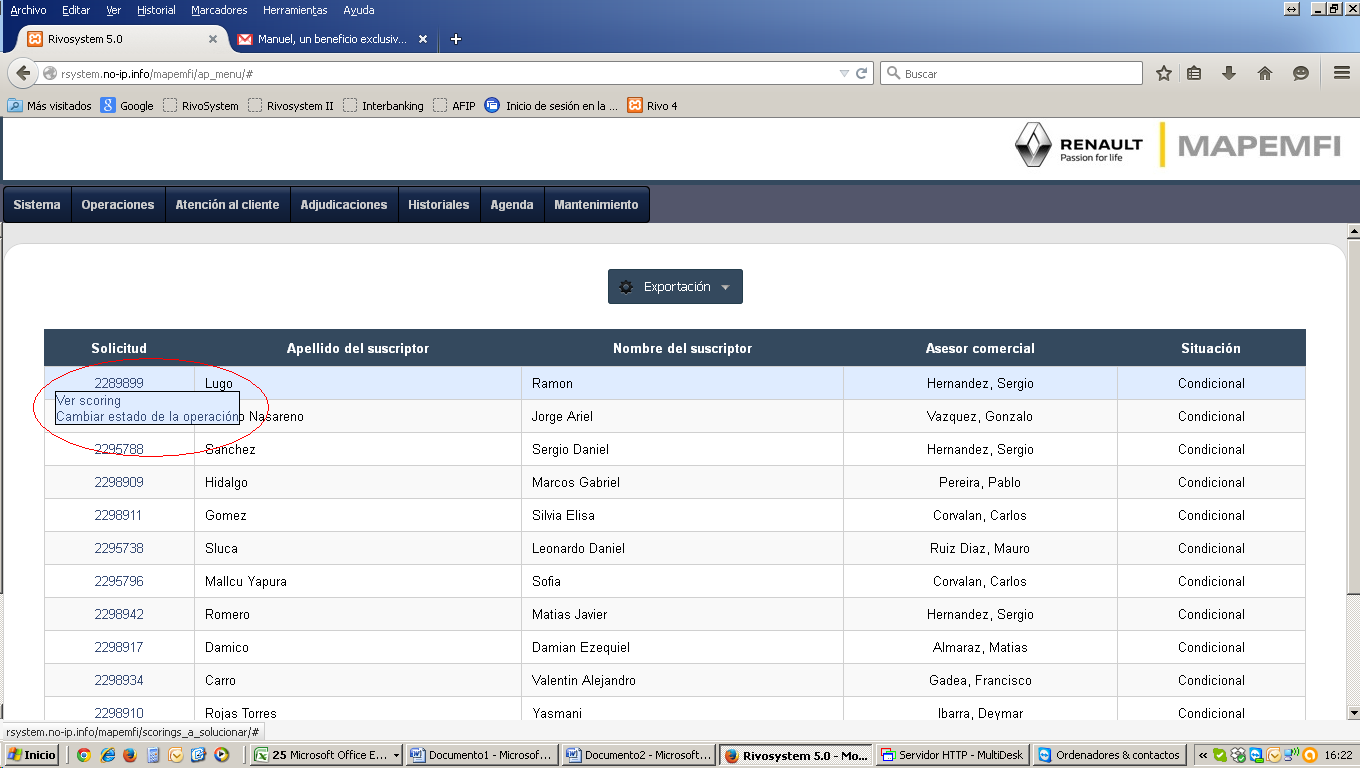This screenshot has height=768, width=1360.
Task: Open the Atención al cliente menu
Action: [x=227, y=205]
